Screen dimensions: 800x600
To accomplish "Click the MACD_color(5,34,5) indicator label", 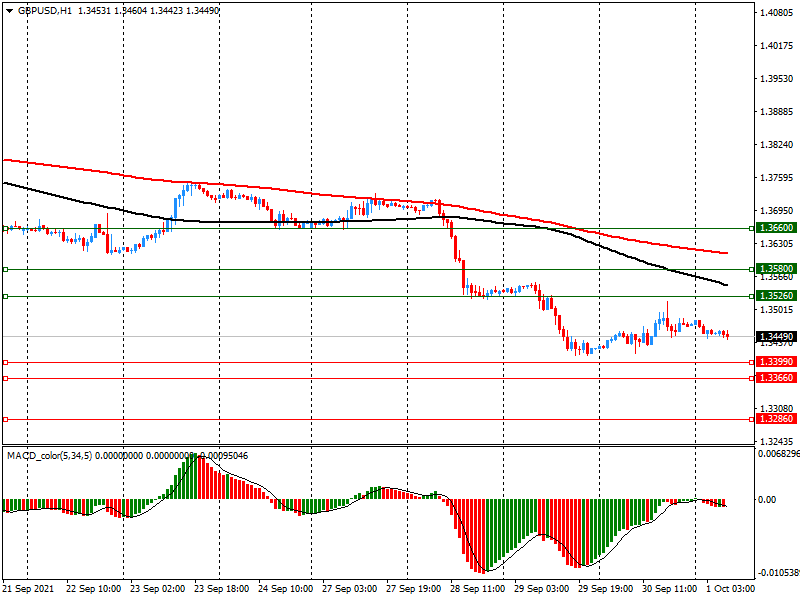I will (x=49, y=456).
